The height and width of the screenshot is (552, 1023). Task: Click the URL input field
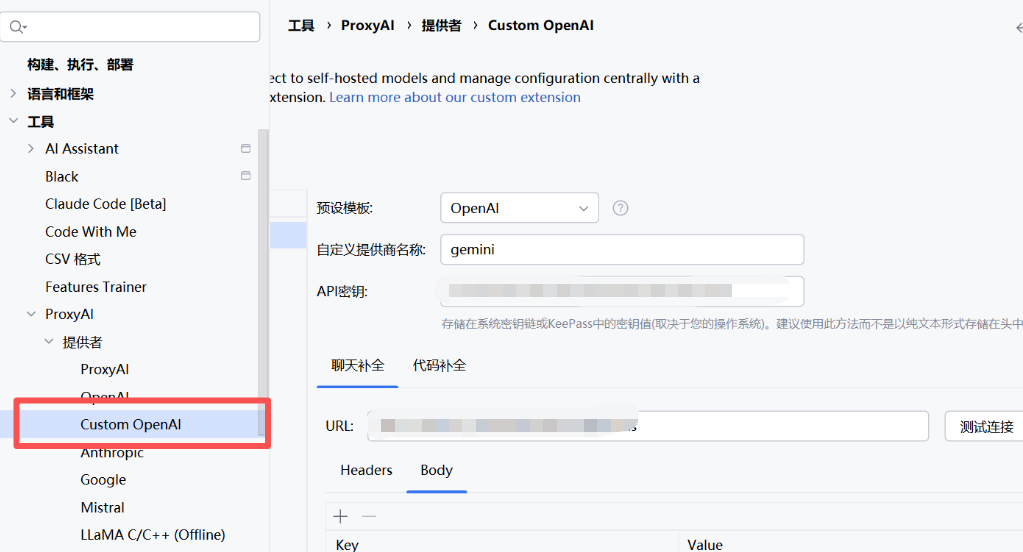click(x=647, y=426)
